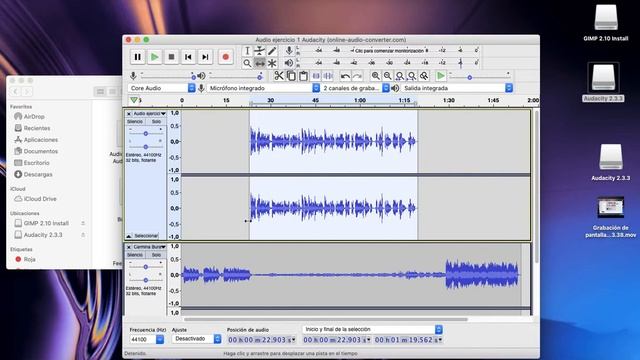Click the Copy icon in edit toolbar
Image resolution: width=640 pixels, height=360 pixels.
point(291,76)
